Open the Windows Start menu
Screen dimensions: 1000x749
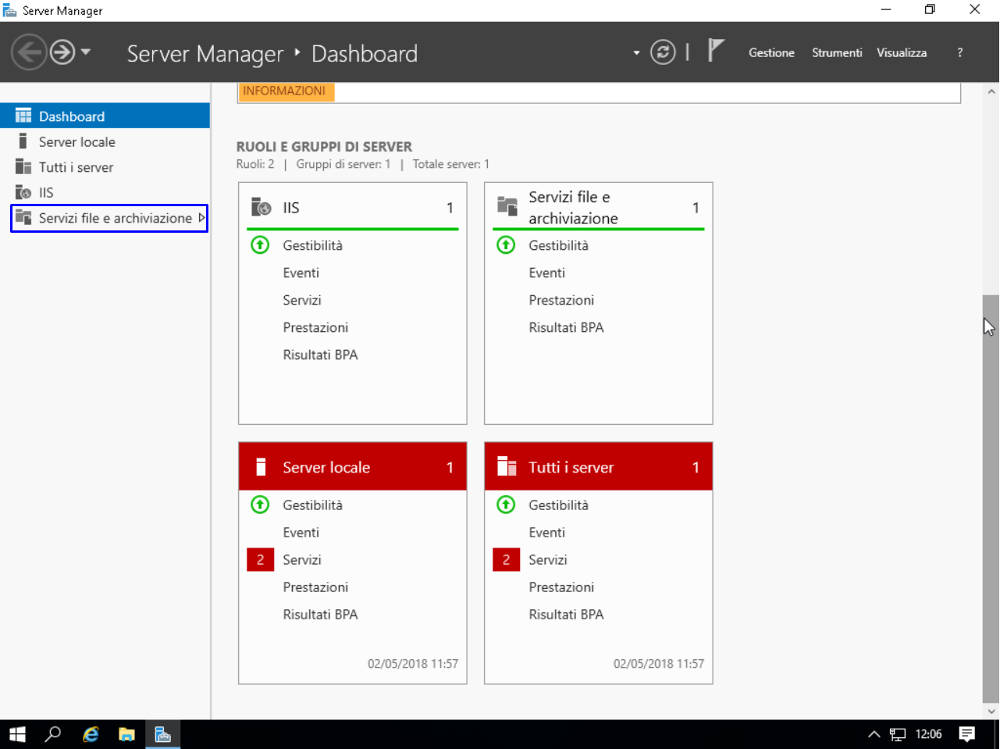[x=17, y=734]
